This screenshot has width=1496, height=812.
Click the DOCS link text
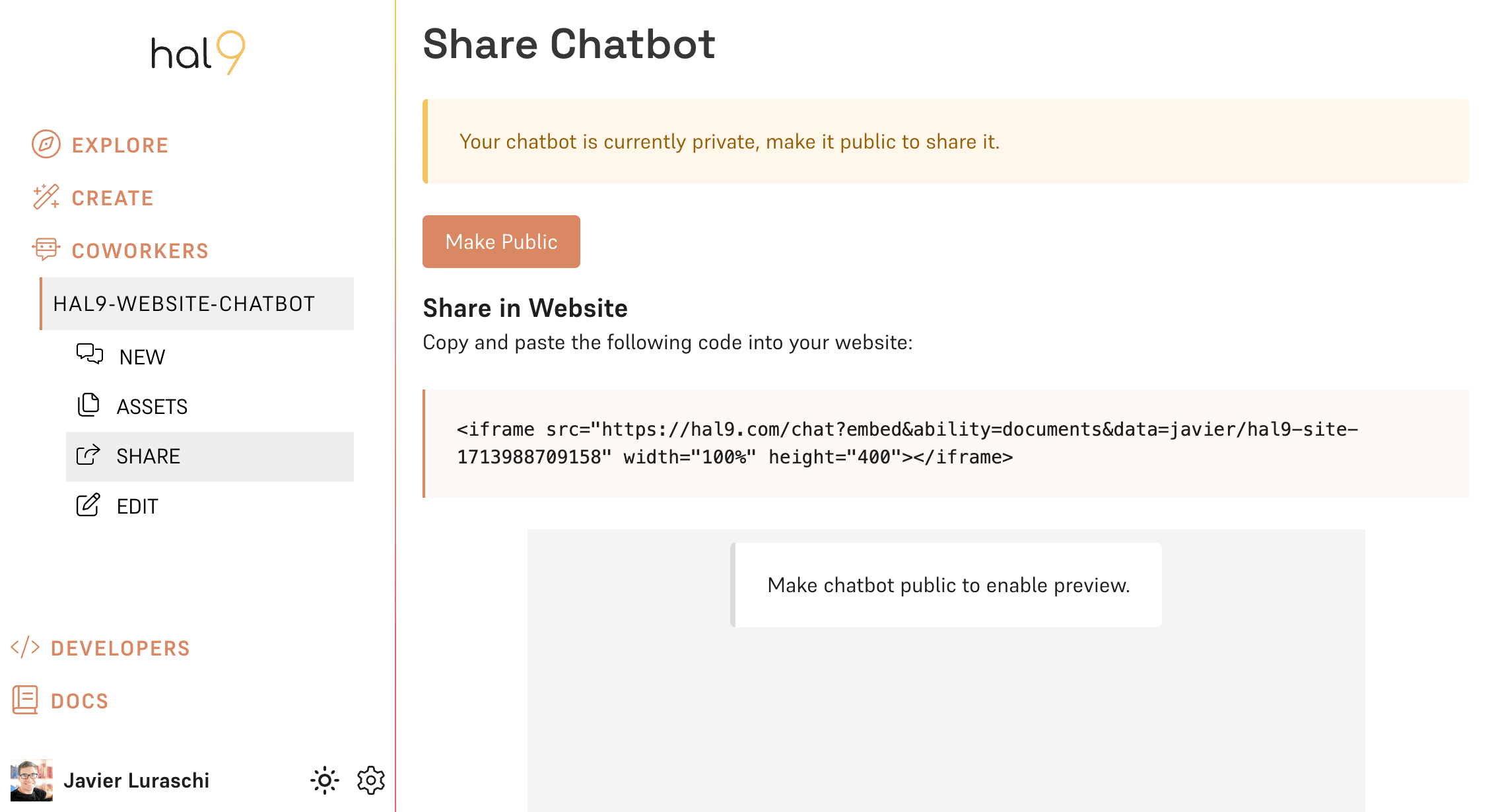point(79,701)
